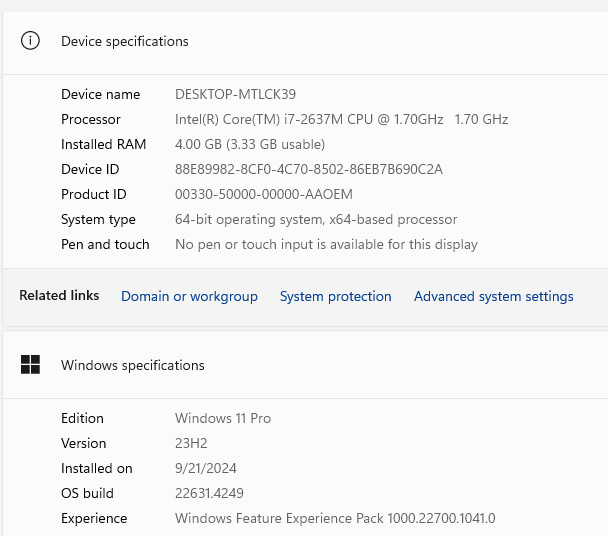Click the Version label
608x536 pixels.
coord(83,443)
